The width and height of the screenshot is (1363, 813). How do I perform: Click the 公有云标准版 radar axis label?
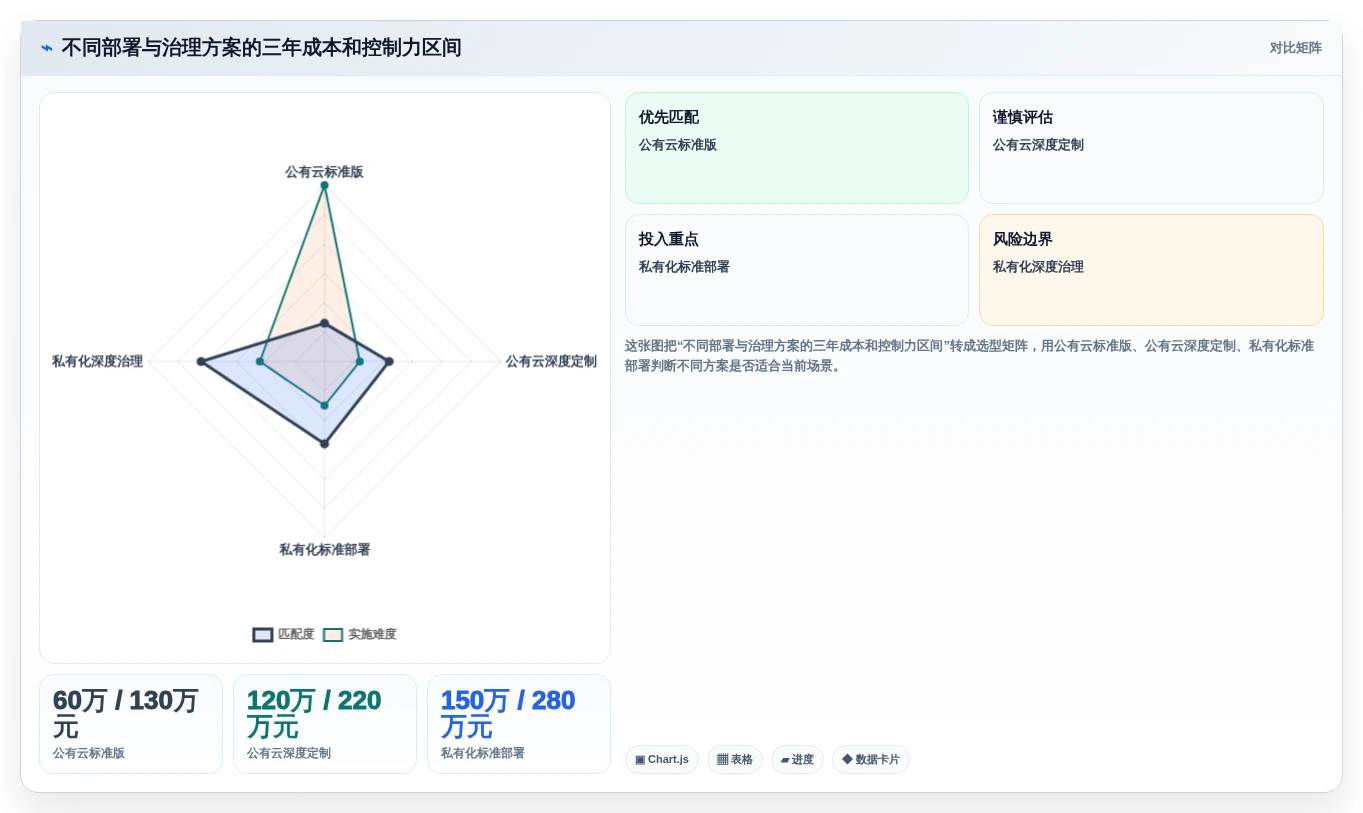point(324,172)
